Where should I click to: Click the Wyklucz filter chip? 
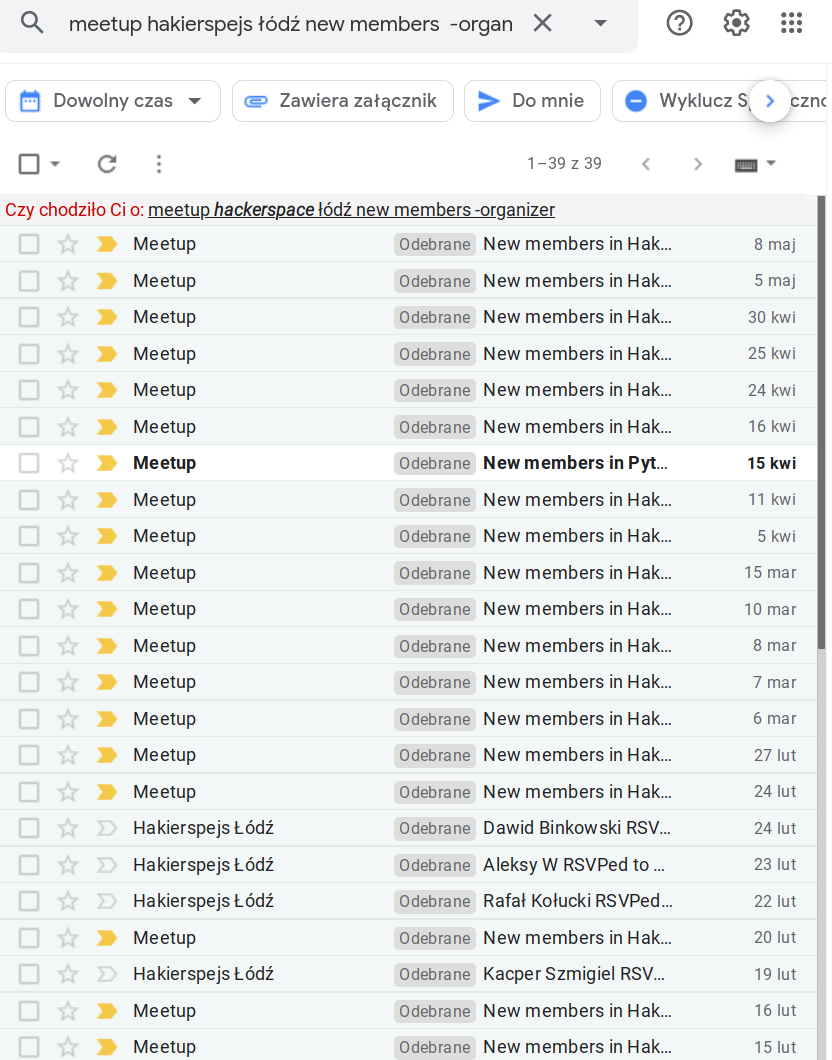tap(683, 101)
